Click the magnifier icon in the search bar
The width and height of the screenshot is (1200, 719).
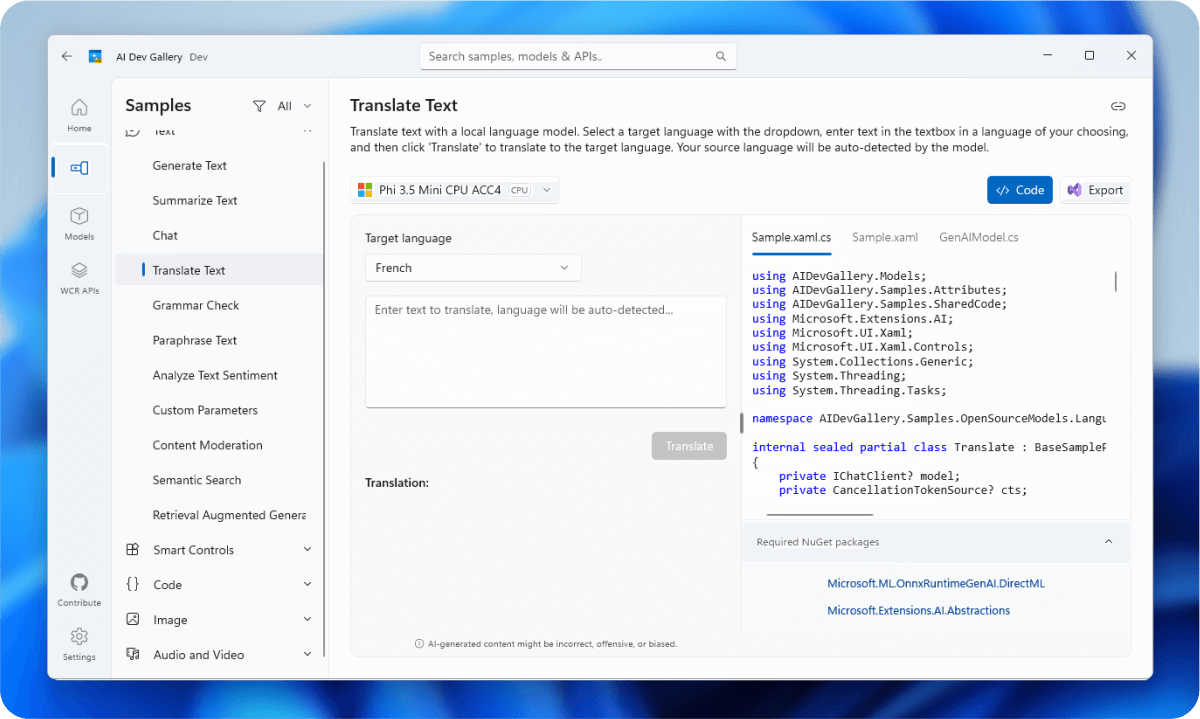click(720, 56)
